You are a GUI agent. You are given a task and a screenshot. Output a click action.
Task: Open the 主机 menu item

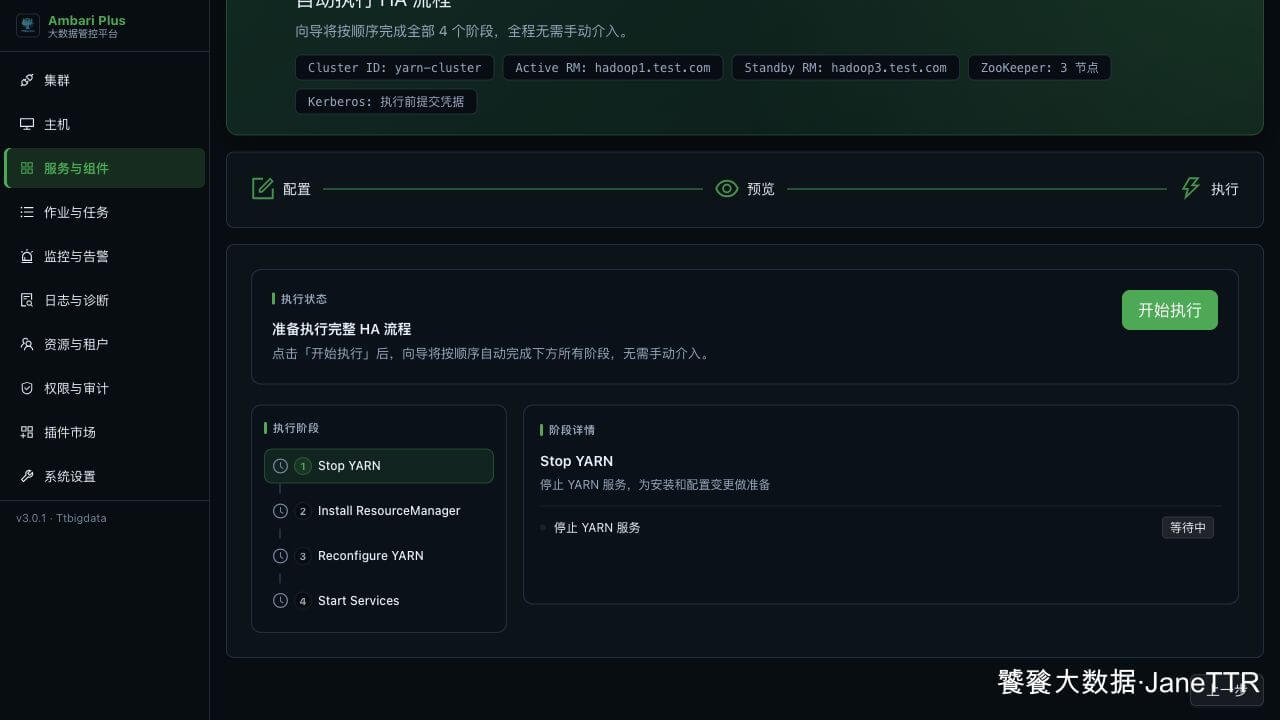tap(105, 124)
